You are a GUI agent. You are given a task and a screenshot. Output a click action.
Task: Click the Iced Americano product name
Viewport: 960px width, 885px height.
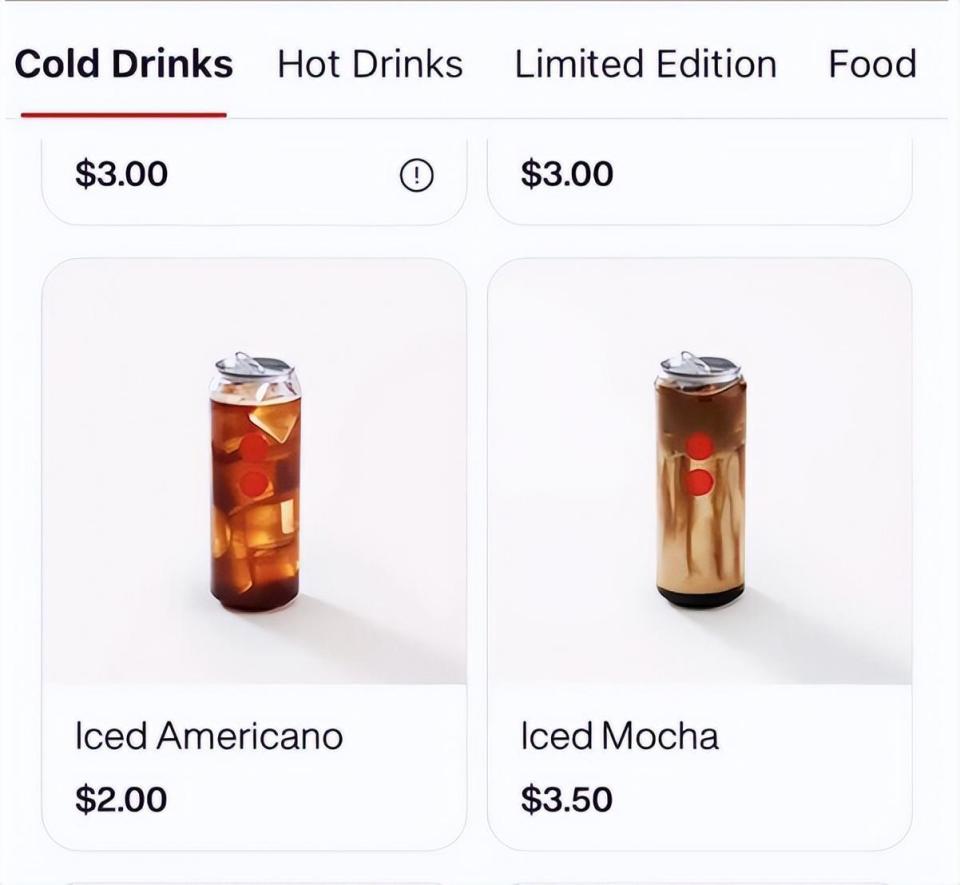208,737
